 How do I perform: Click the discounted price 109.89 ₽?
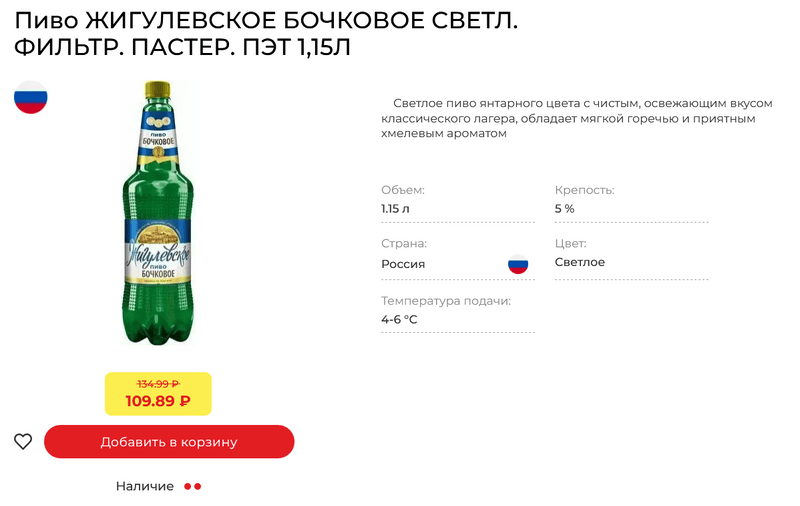point(158,401)
